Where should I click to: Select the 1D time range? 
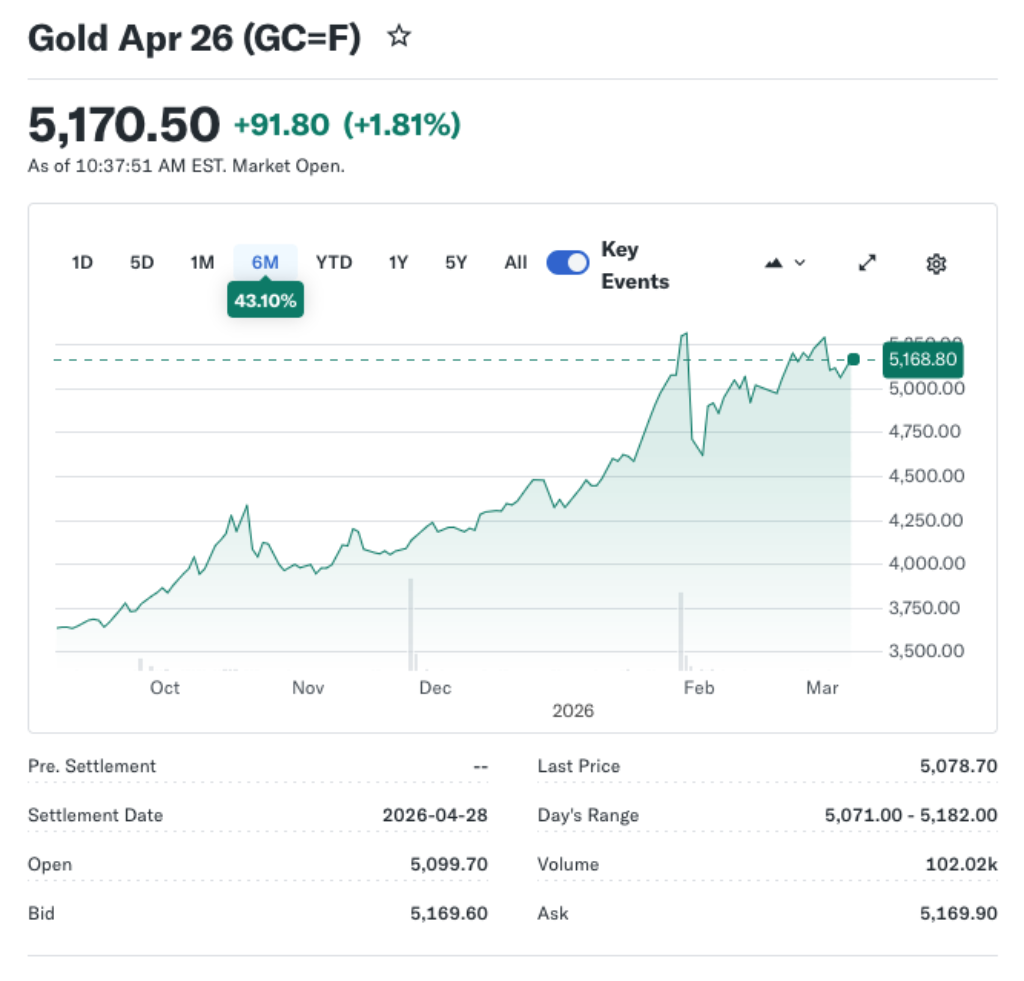(x=82, y=263)
